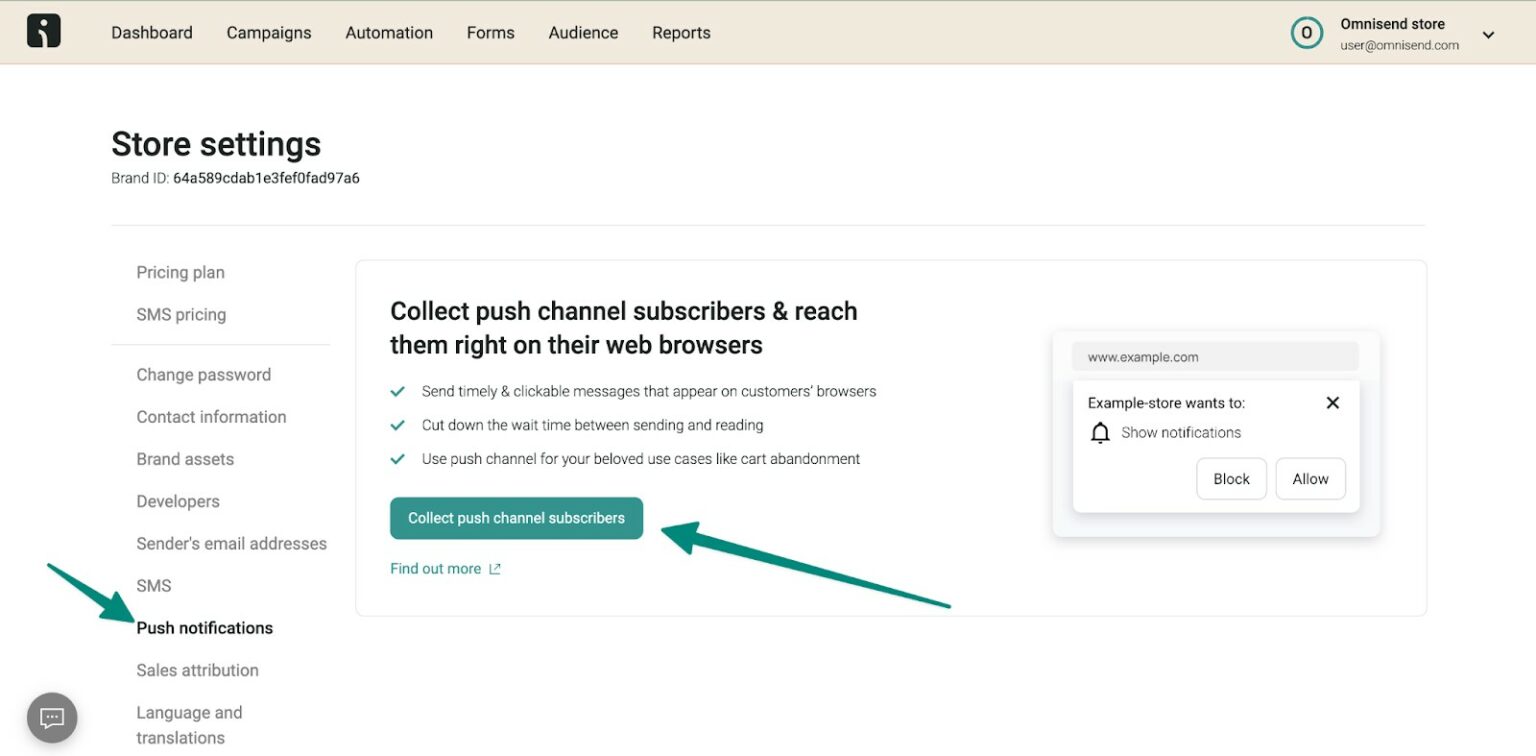Open the Find out more link
The width and height of the screenshot is (1536, 756).
click(435, 568)
